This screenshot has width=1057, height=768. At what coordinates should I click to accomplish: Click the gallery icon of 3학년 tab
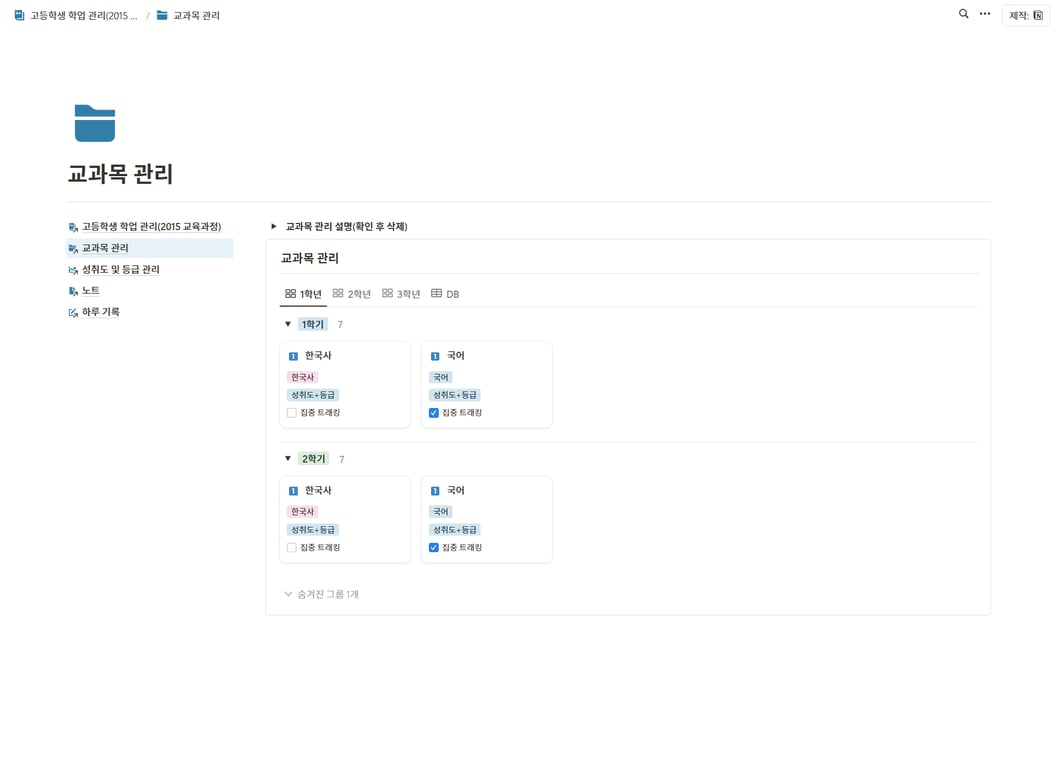(x=388, y=293)
